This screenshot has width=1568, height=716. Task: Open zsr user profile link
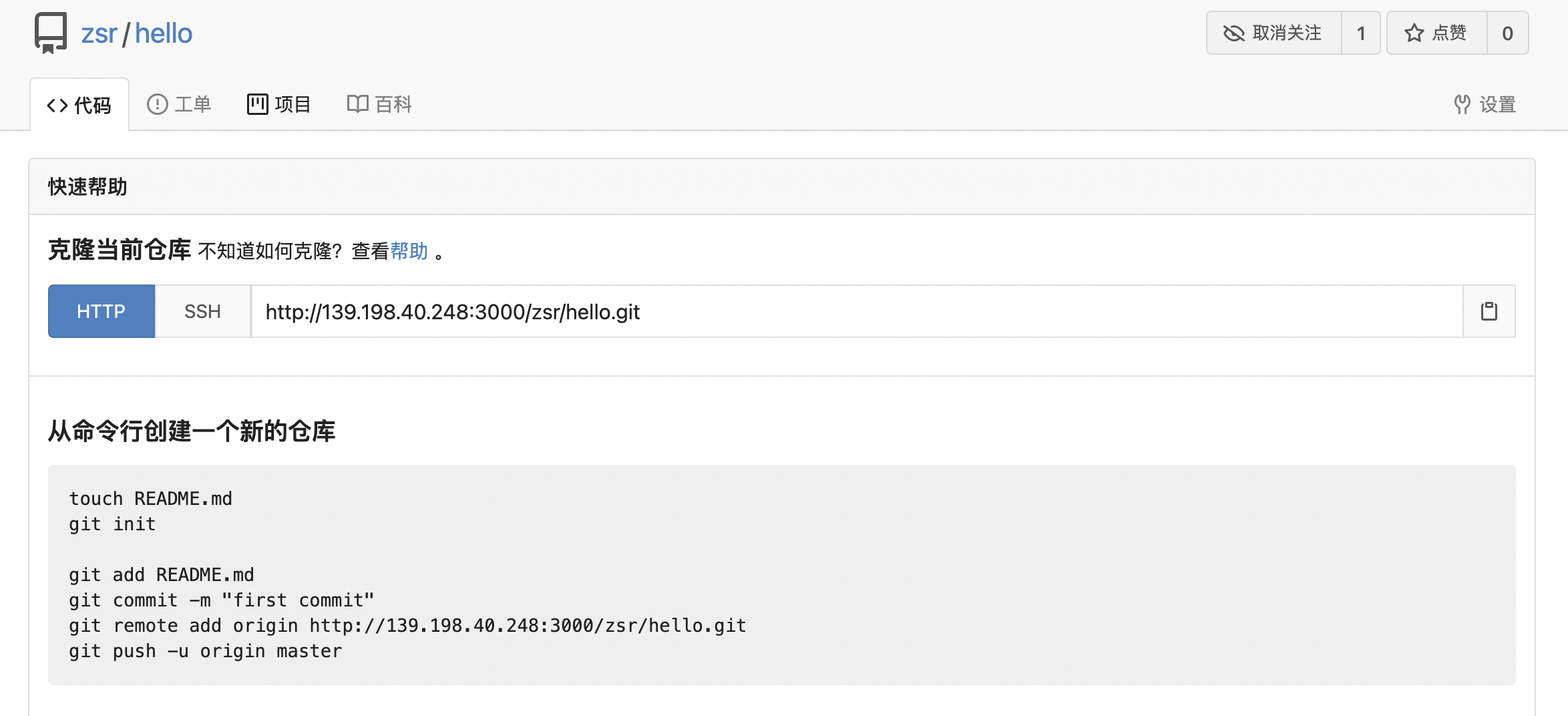tap(99, 33)
